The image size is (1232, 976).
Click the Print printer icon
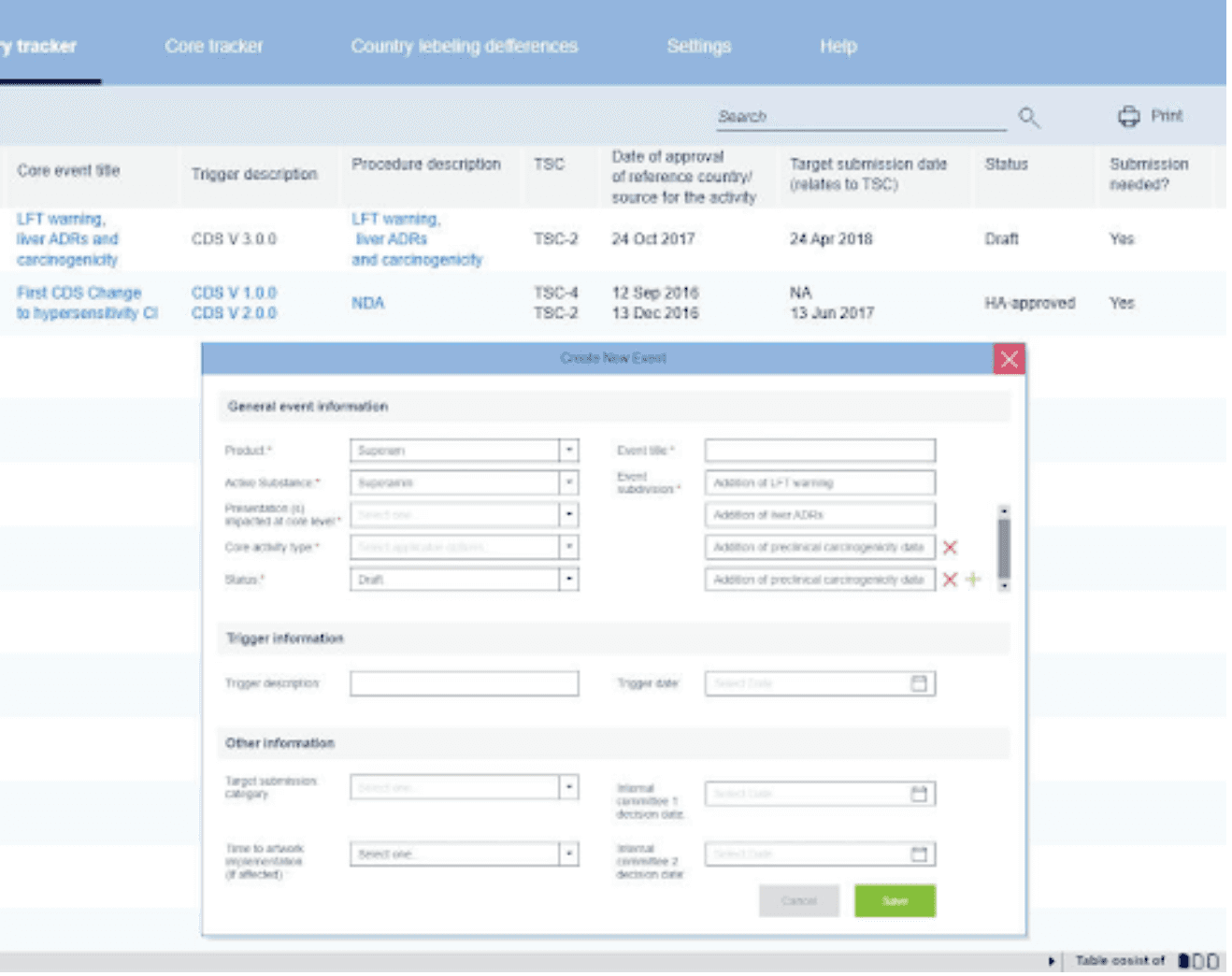click(x=1129, y=116)
